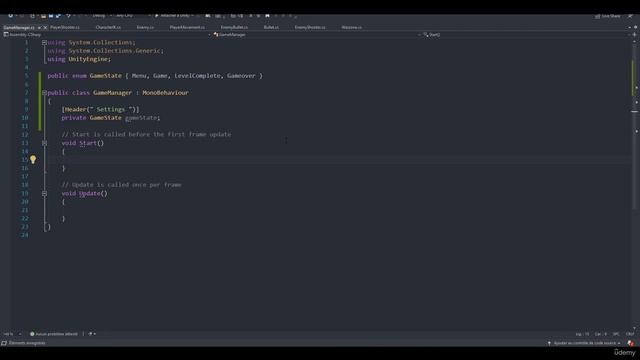Click the Header Settings attribute line
640x360 pixels.
(x=100, y=109)
